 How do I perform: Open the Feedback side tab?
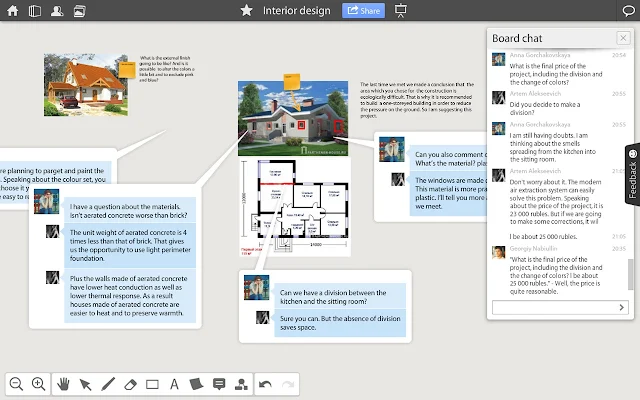click(x=632, y=174)
